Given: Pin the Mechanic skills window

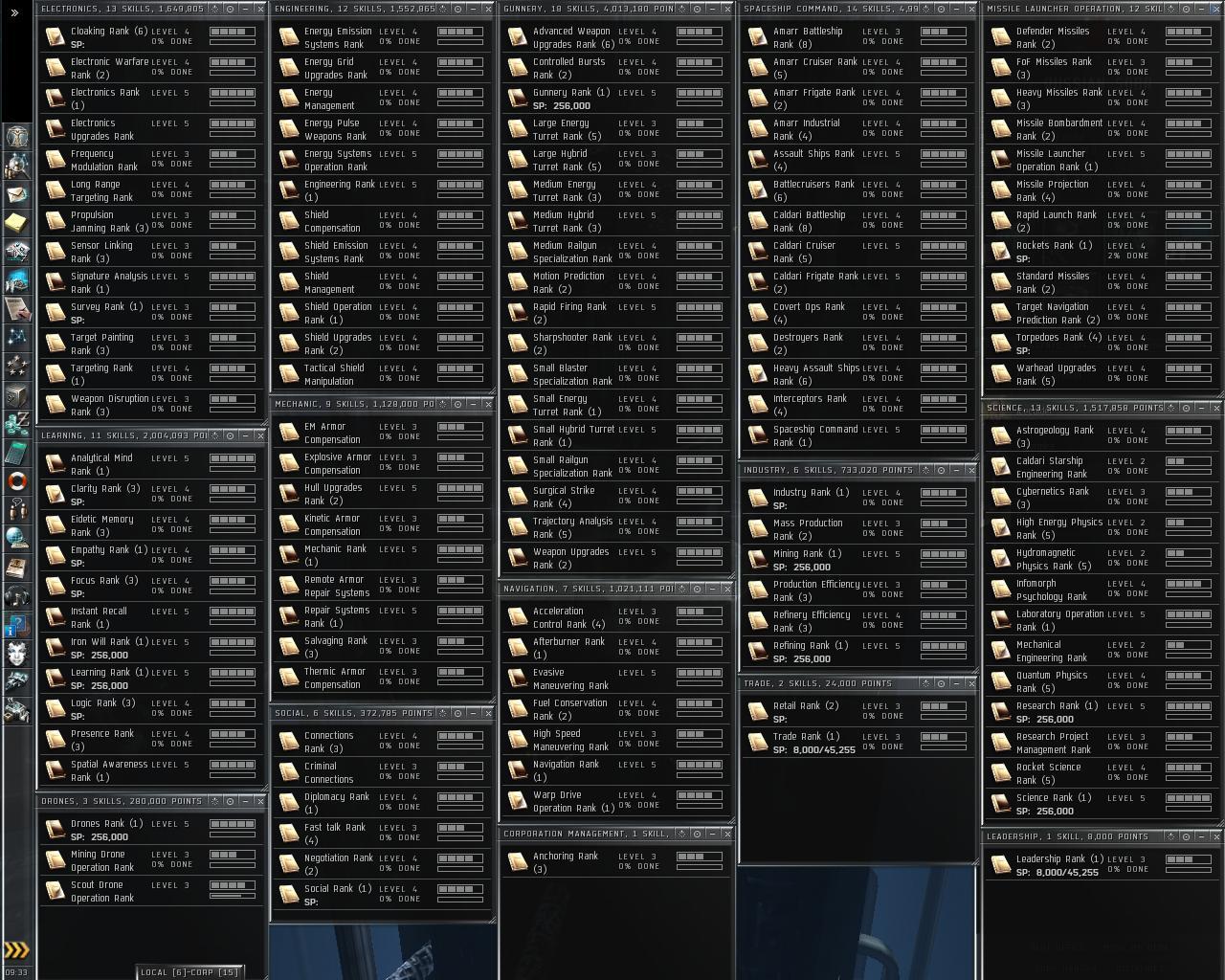Looking at the screenshot, I should tap(457, 404).
